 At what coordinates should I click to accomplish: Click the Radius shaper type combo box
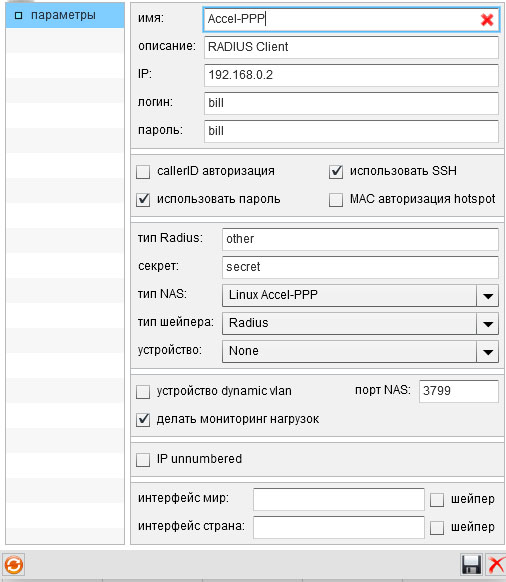[360, 323]
